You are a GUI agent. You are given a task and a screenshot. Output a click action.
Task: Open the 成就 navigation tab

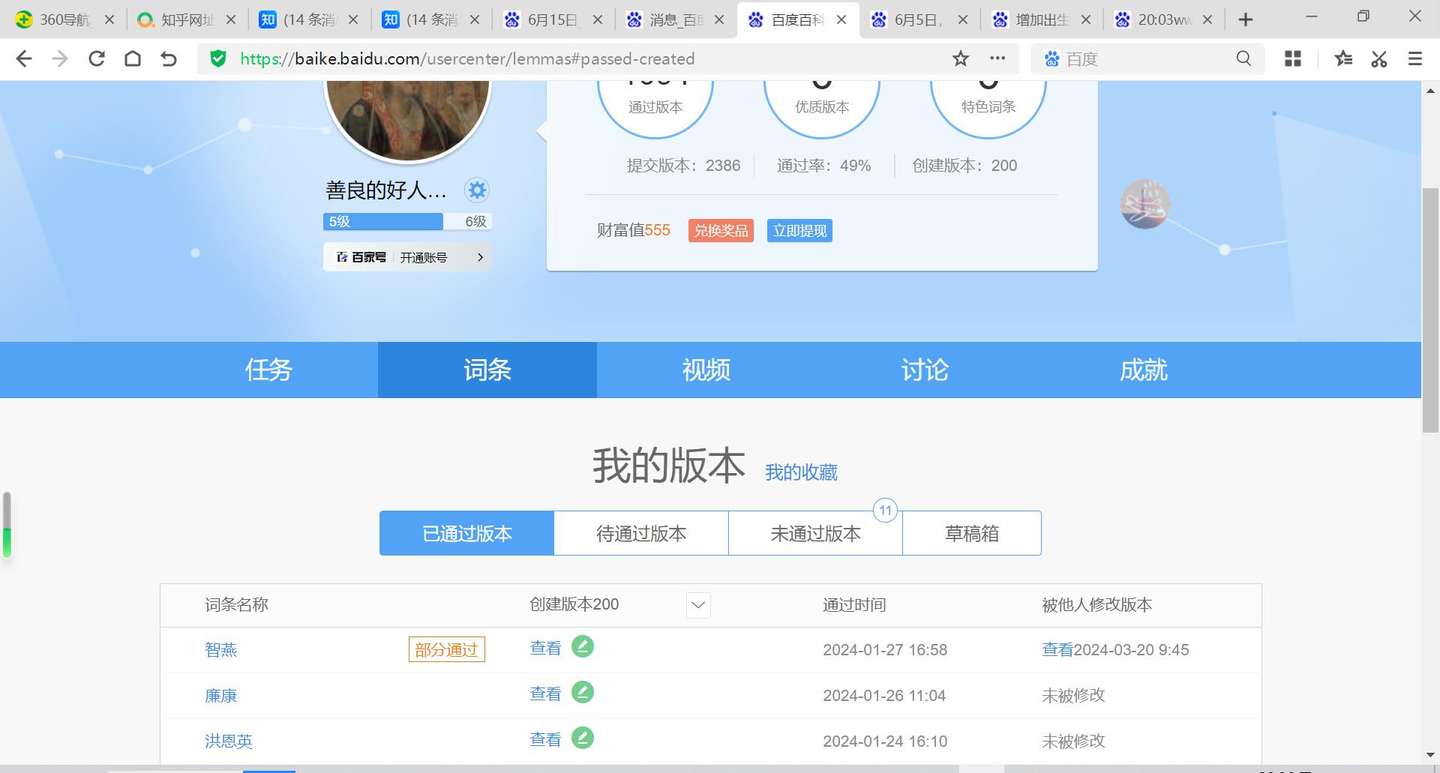[1143, 370]
